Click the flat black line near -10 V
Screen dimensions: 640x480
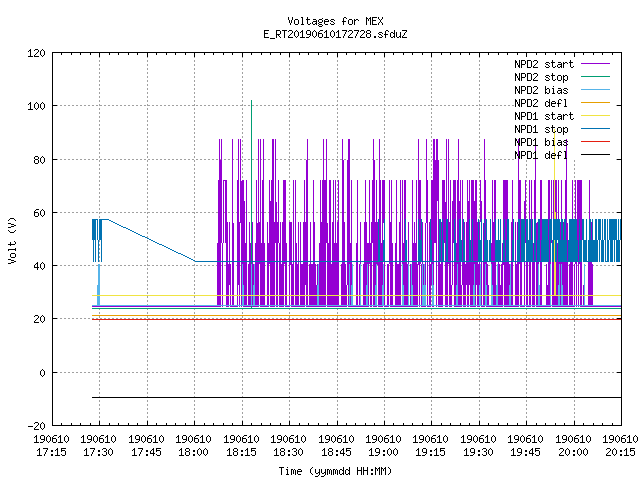coord(356,397)
